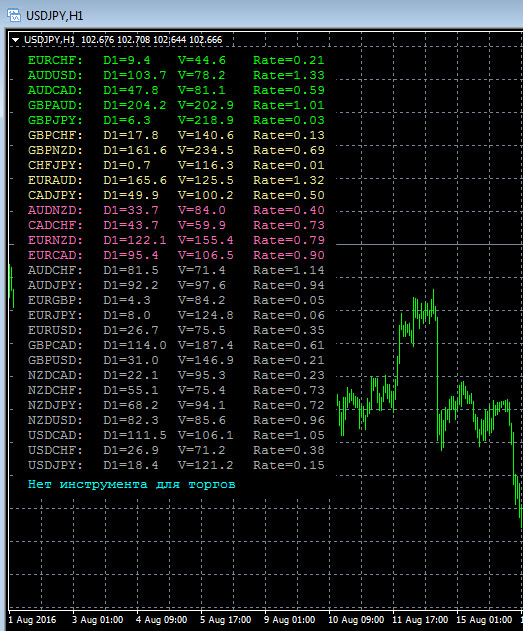Image resolution: width=523 pixels, height=631 pixels.
Task: Click the Rate=1.33 value
Action: tap(289, 75)
